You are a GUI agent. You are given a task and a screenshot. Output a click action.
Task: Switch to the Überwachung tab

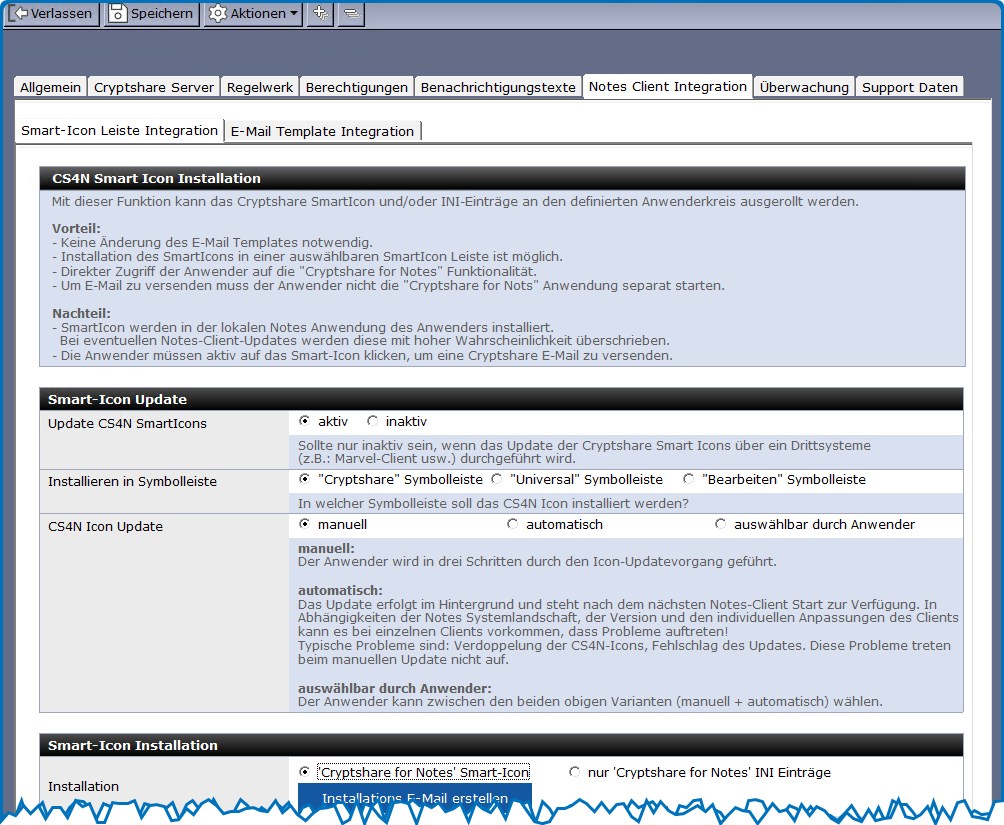point(804,87)
